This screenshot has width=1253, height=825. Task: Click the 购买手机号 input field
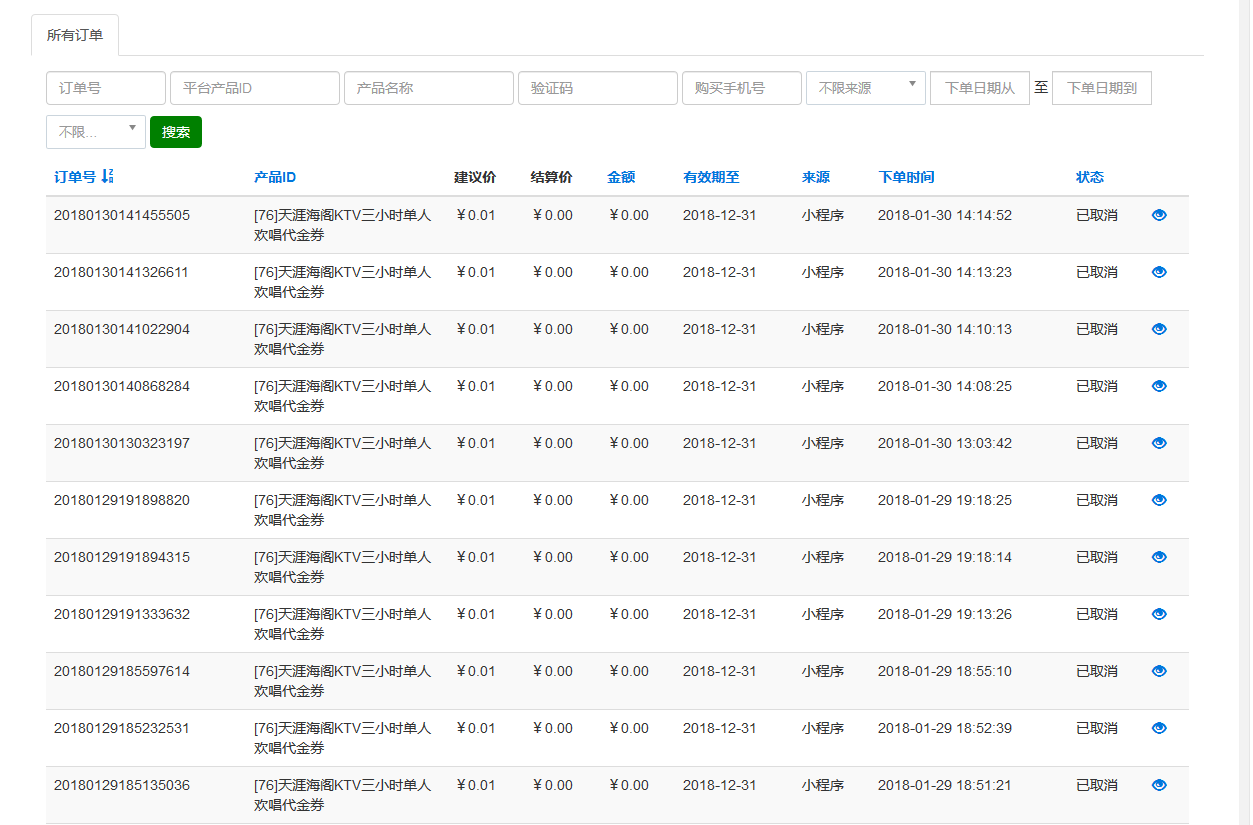741,88
